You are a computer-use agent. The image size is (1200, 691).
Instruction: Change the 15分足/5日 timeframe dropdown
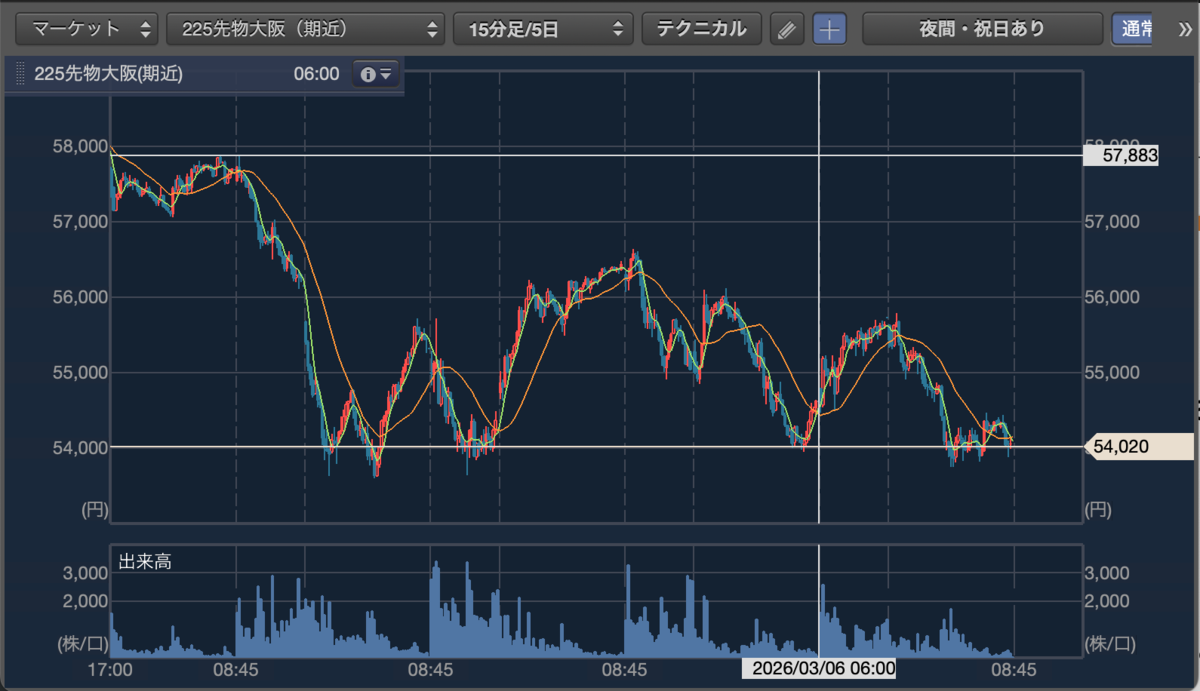[543, 29]
